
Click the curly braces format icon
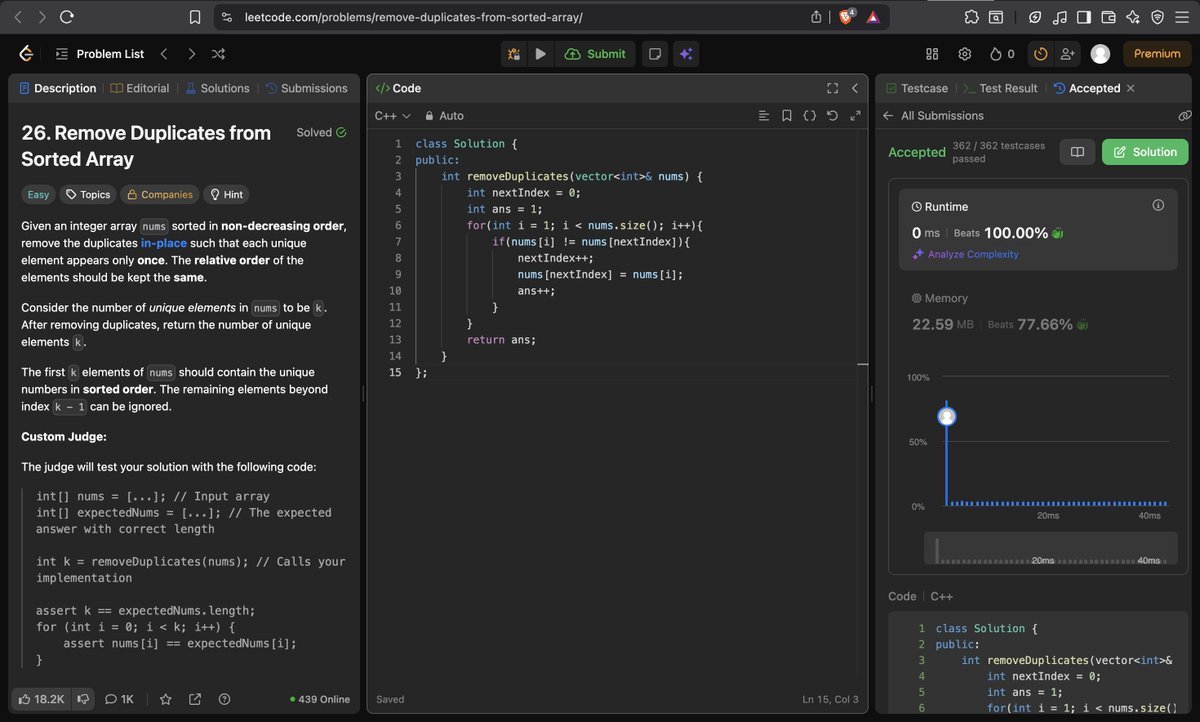[810, 116]
